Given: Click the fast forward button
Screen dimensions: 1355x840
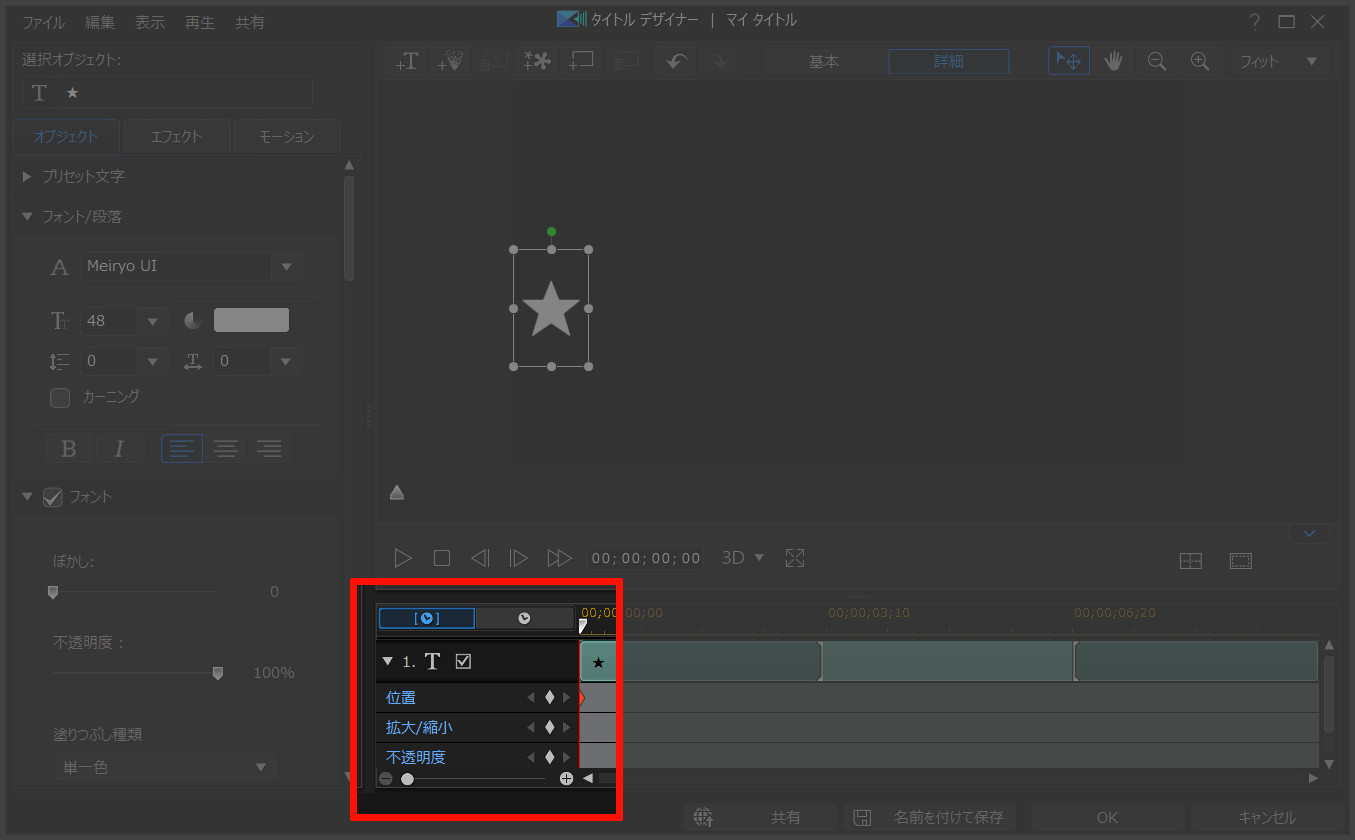Looking at the screenshot, I should 559,558.
